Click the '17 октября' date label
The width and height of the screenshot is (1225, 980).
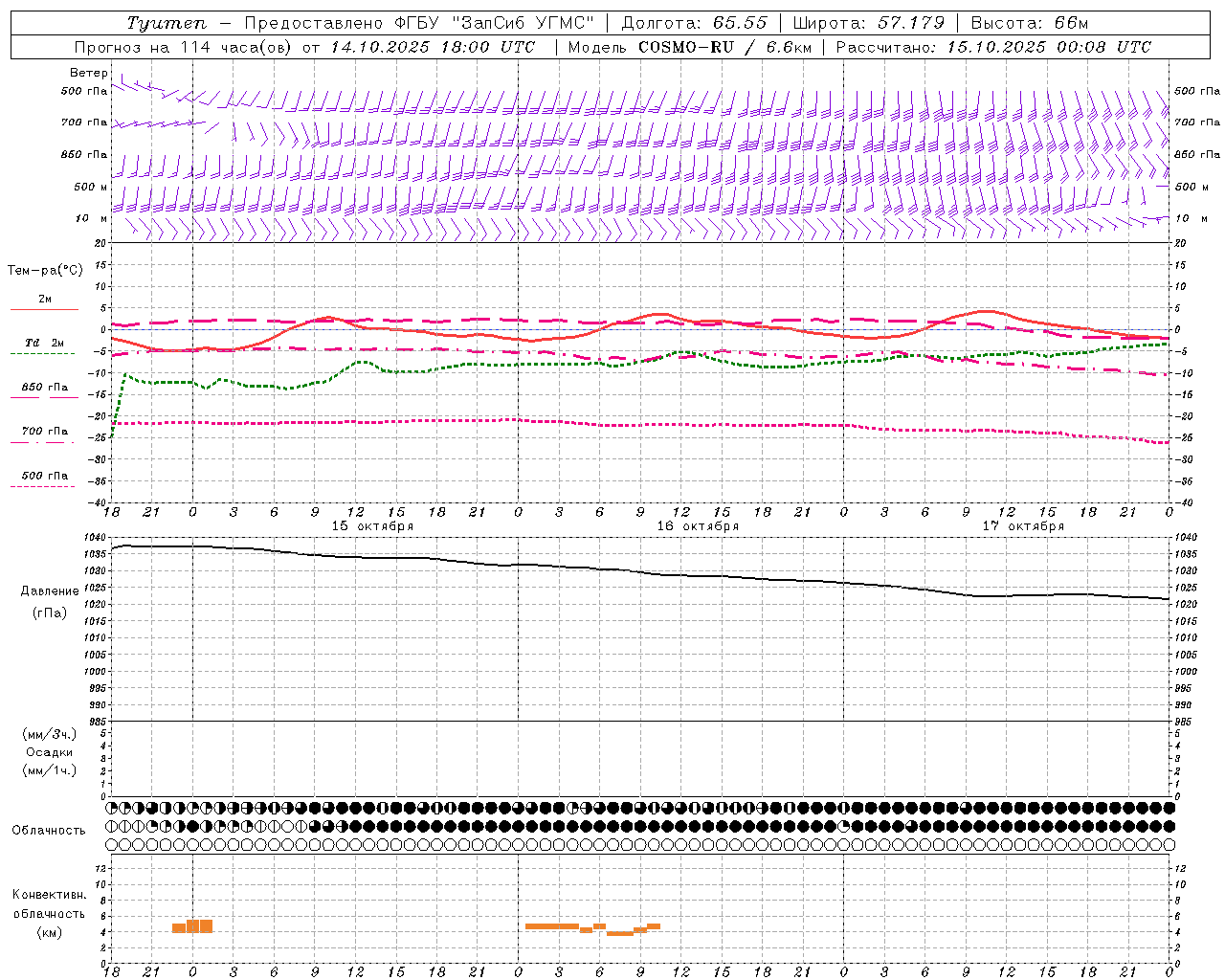pyautogui.click(x=1023, y=526)
